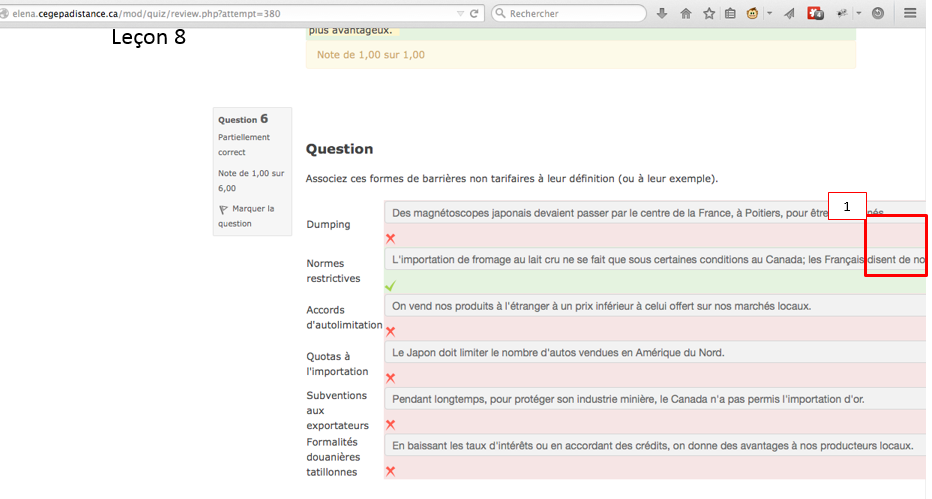
Task: Open the downloads arrow icon
Action: coord(662,14)
